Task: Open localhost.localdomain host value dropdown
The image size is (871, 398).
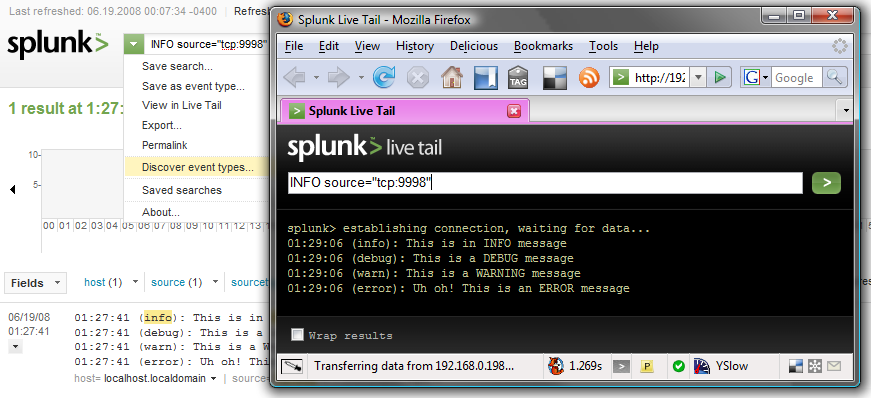Action: point(212,379)
